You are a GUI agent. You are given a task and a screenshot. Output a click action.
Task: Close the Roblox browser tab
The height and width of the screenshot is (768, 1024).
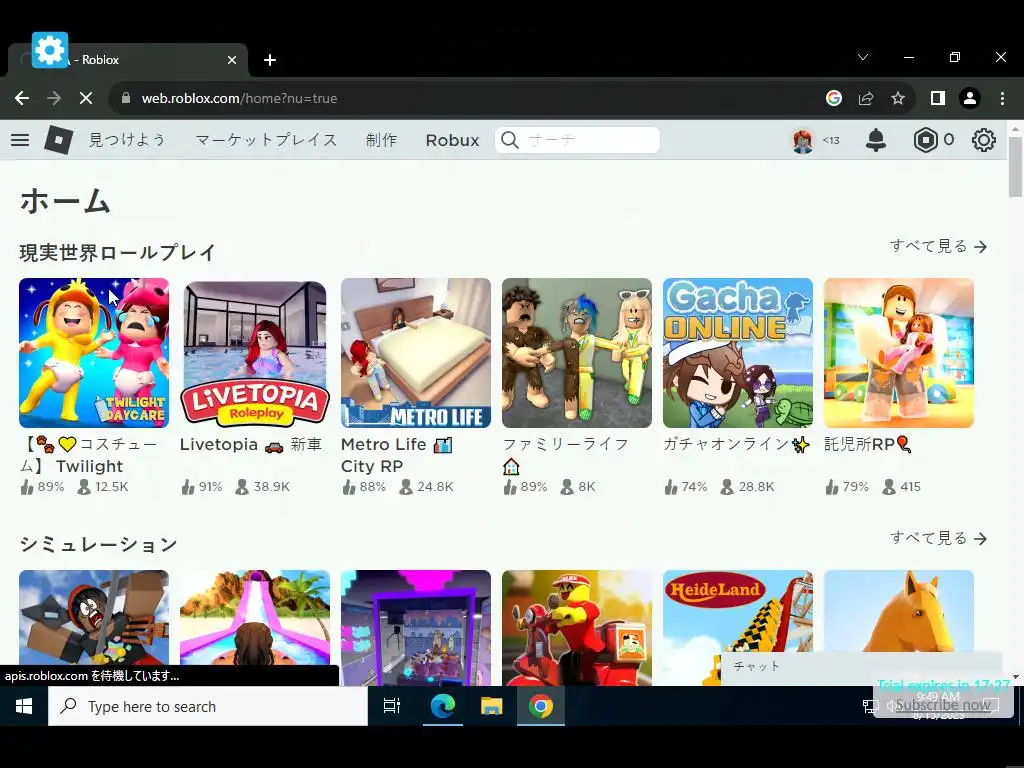(232, 60)
